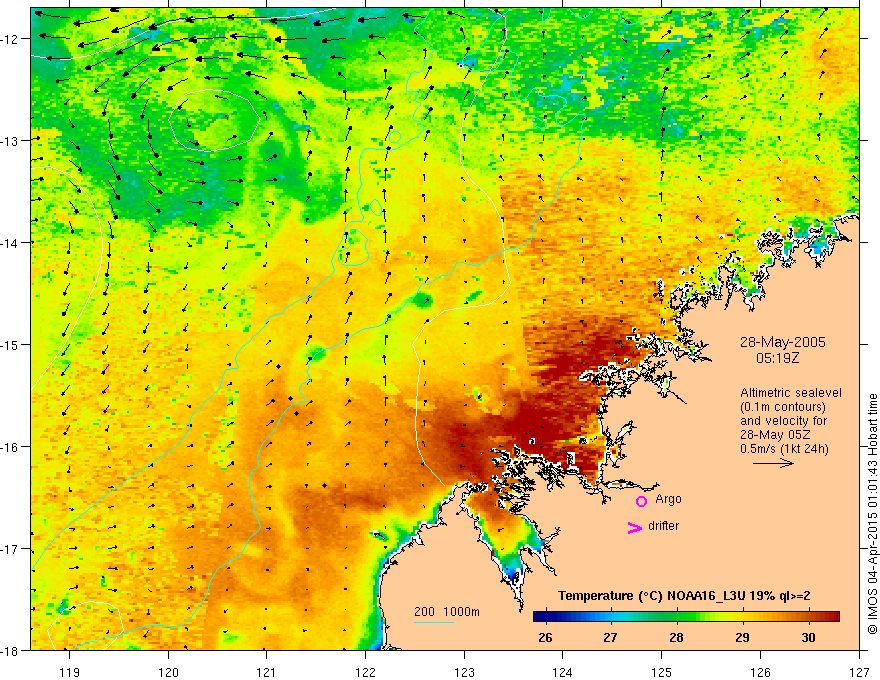This screenshot has height=680, width=880.
Task: Click longitude axis label 122
Action: [x=365, y=672]
